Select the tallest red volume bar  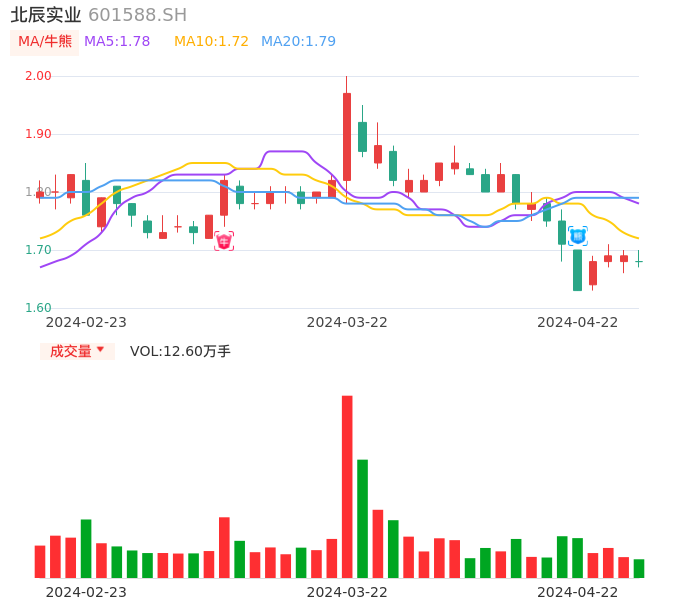point(347,486)
